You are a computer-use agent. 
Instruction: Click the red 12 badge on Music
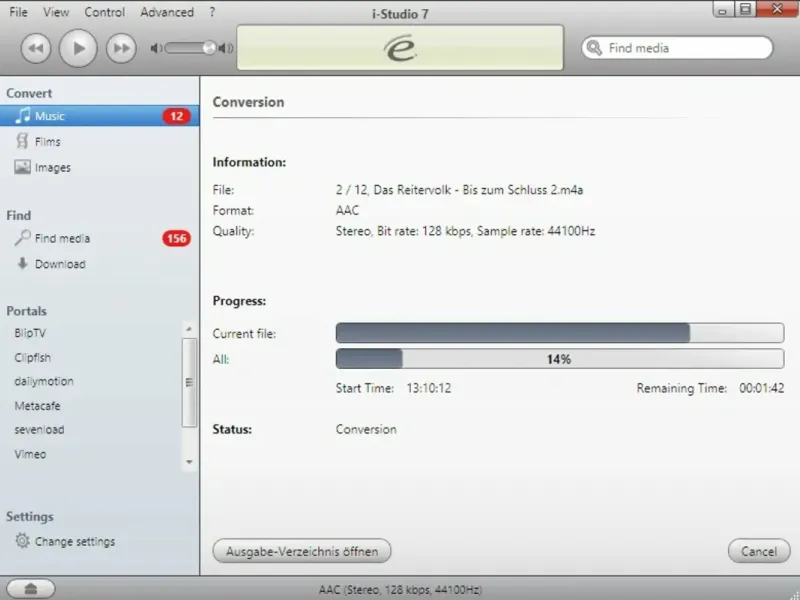click(177, 116)
